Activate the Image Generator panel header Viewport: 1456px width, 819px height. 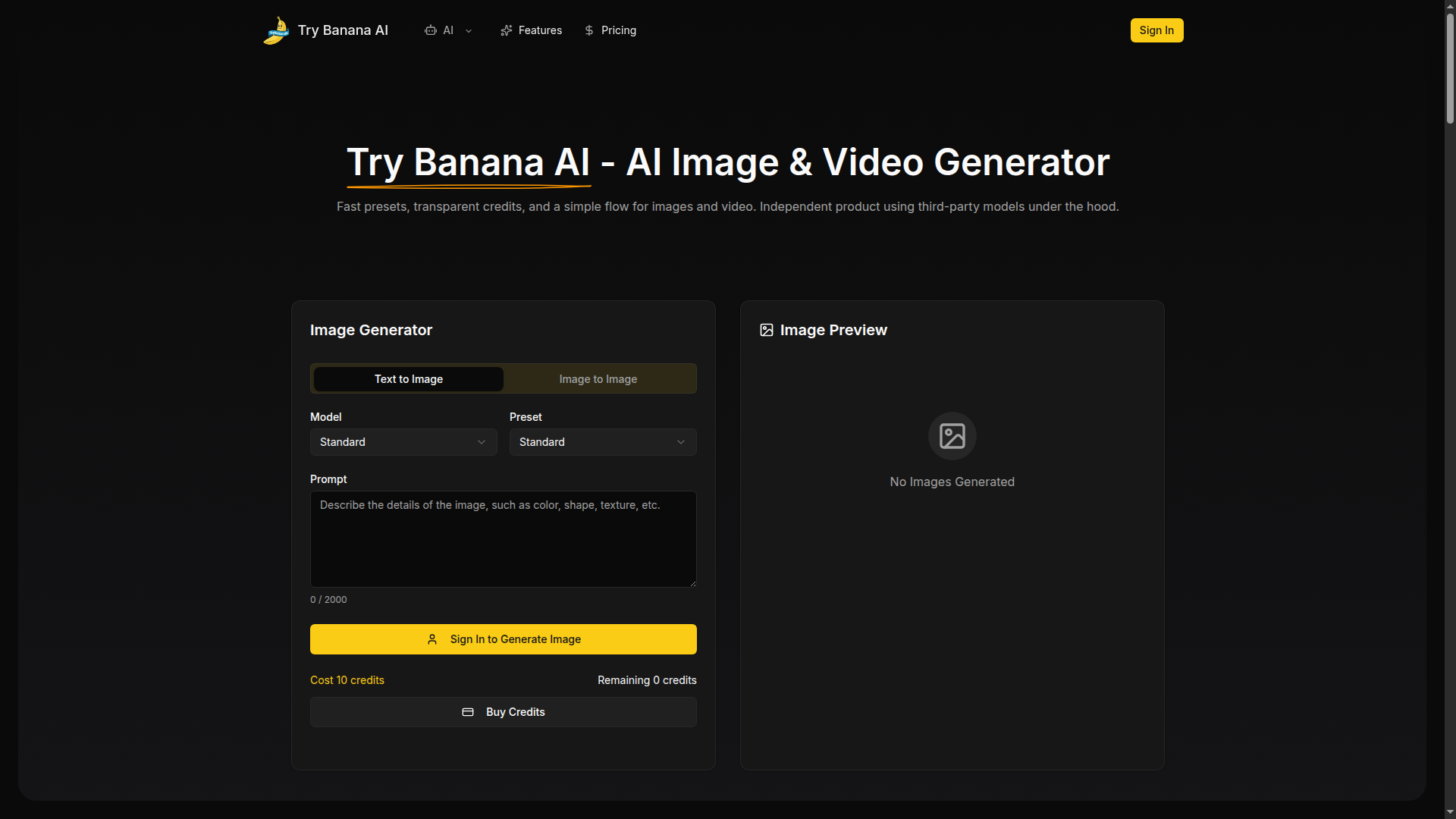[x=370, y=330]
